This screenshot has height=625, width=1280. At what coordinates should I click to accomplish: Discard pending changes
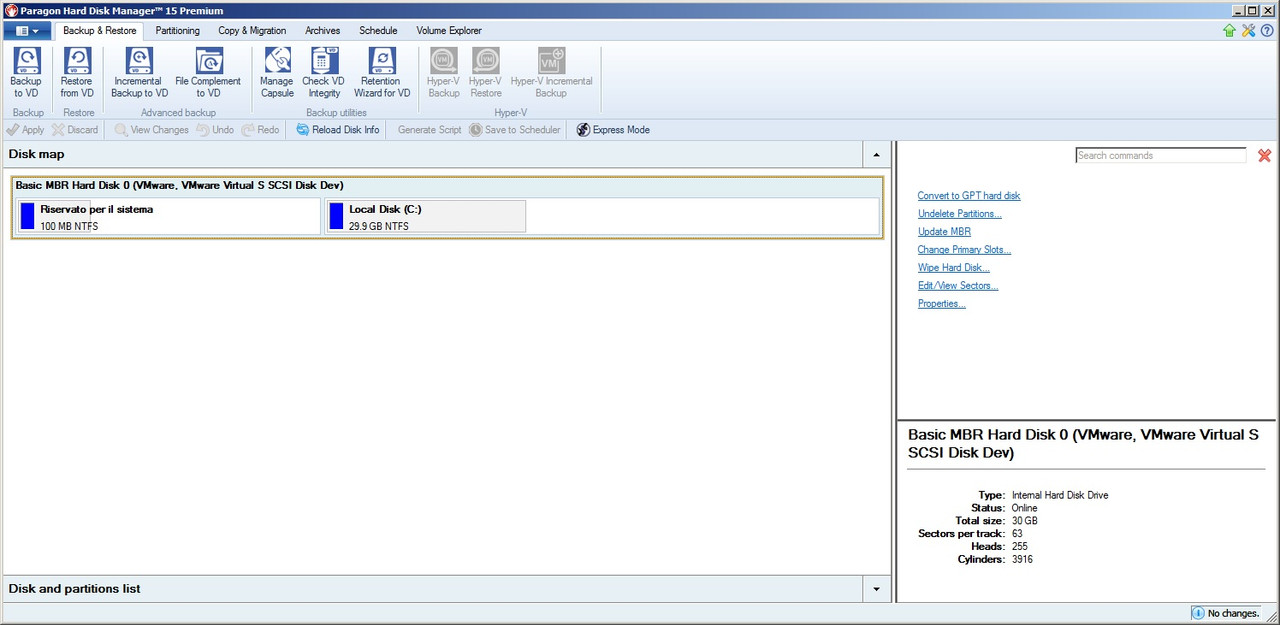tap(75, 130)
